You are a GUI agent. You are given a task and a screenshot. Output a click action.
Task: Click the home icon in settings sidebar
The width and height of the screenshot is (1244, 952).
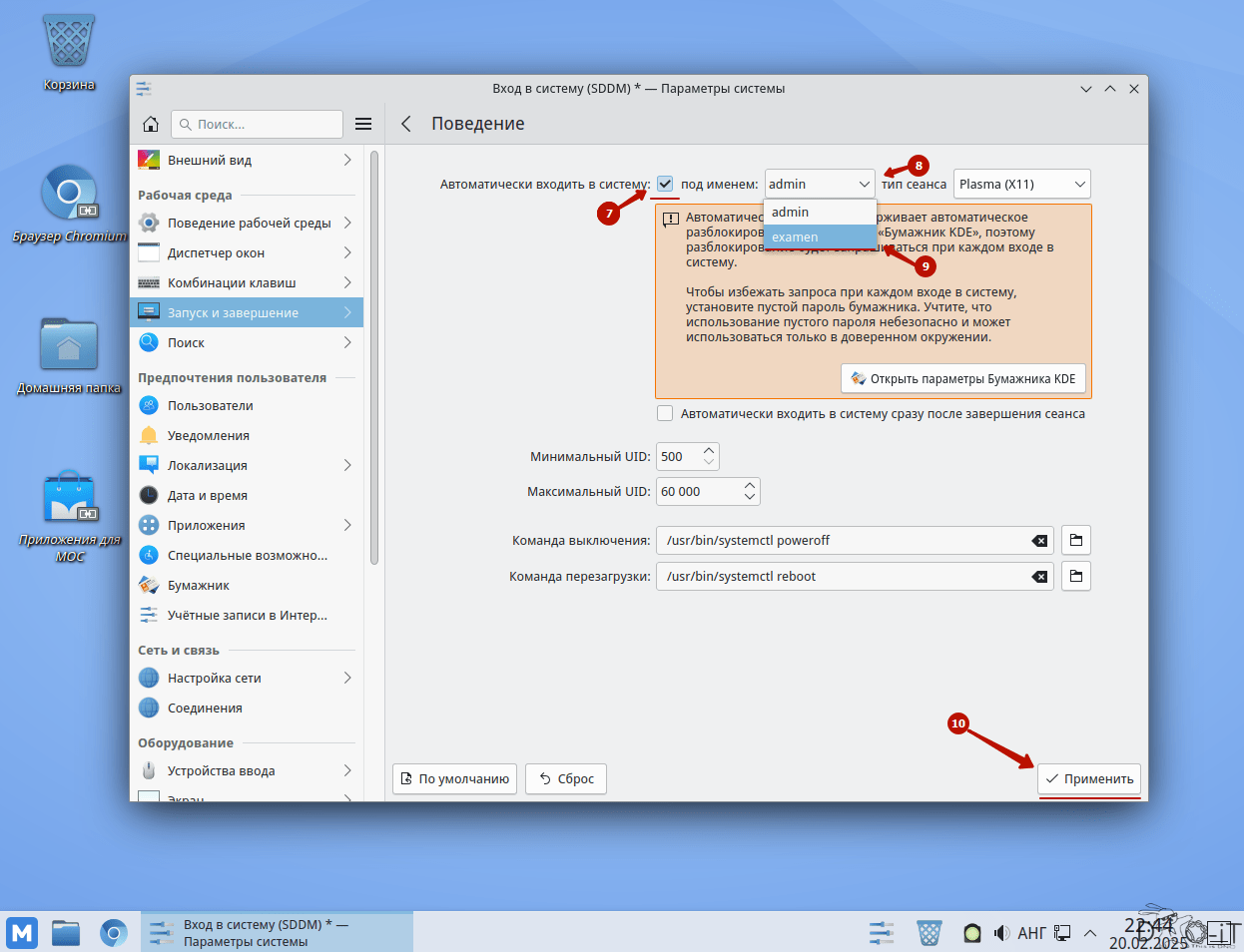pyautogui.click(x=151, y=124)
